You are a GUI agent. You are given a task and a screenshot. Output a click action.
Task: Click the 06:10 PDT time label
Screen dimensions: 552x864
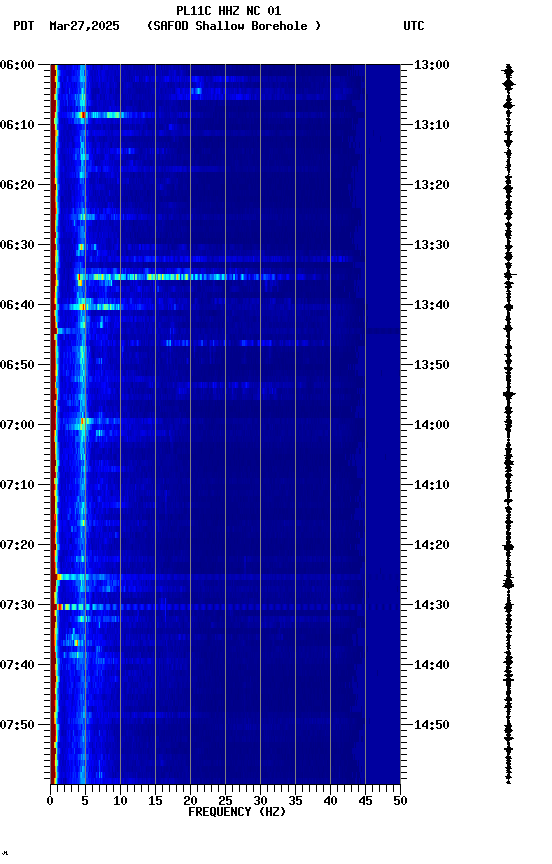point(17,125)
